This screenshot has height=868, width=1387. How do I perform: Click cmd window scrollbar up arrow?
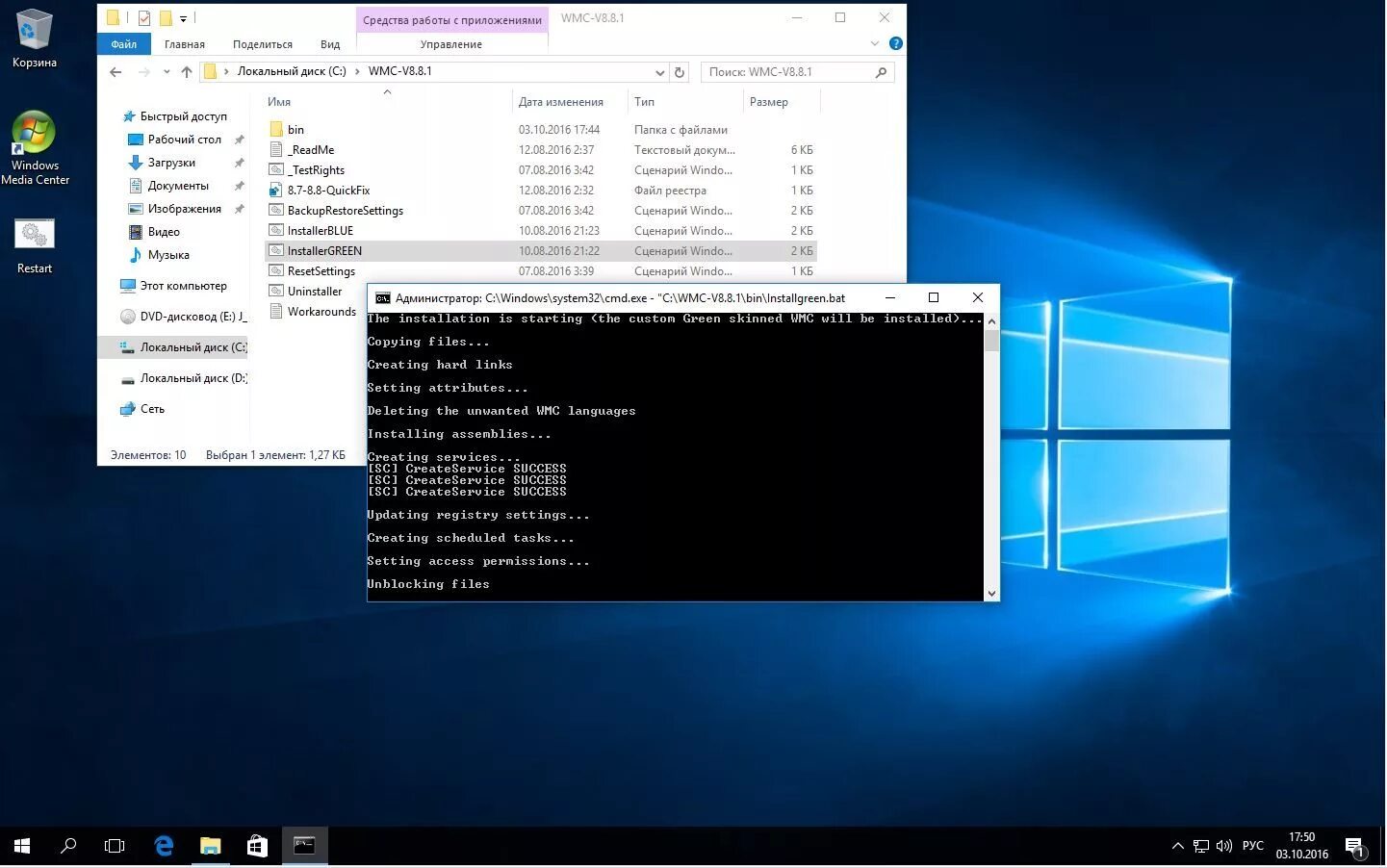991,320
